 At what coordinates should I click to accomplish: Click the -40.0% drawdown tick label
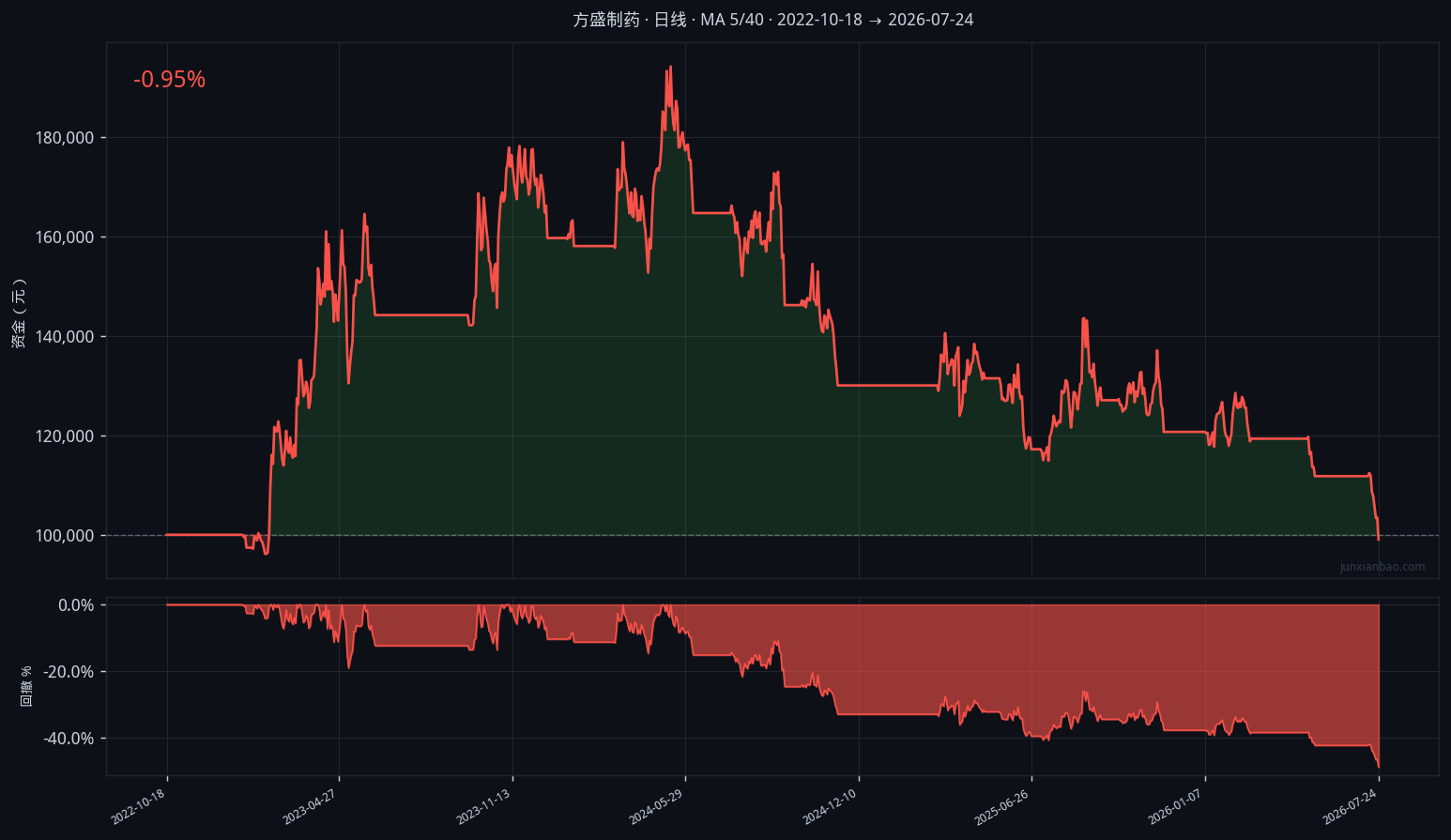[69, 739]
